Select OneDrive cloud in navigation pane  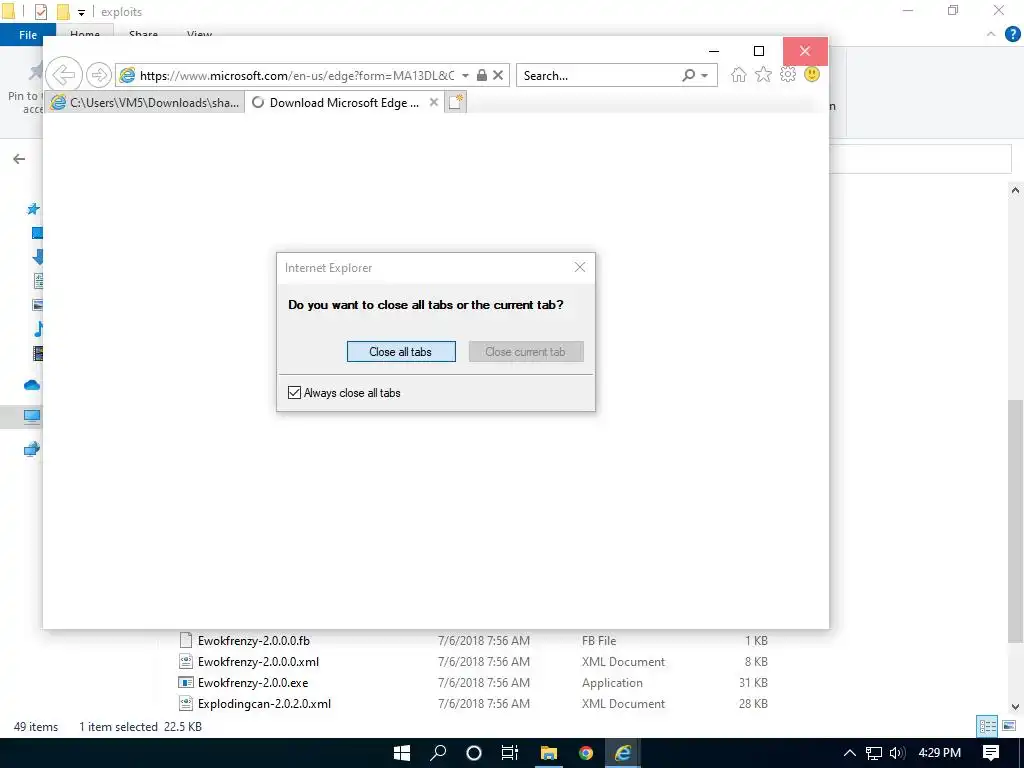coord(32,385)
